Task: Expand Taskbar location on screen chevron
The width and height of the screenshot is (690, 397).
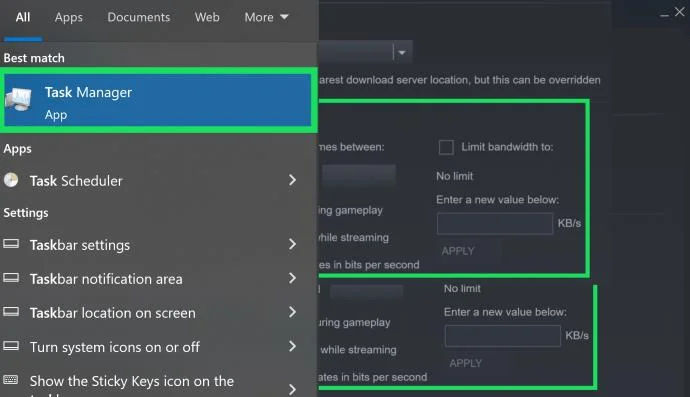Action: point(292,312)
